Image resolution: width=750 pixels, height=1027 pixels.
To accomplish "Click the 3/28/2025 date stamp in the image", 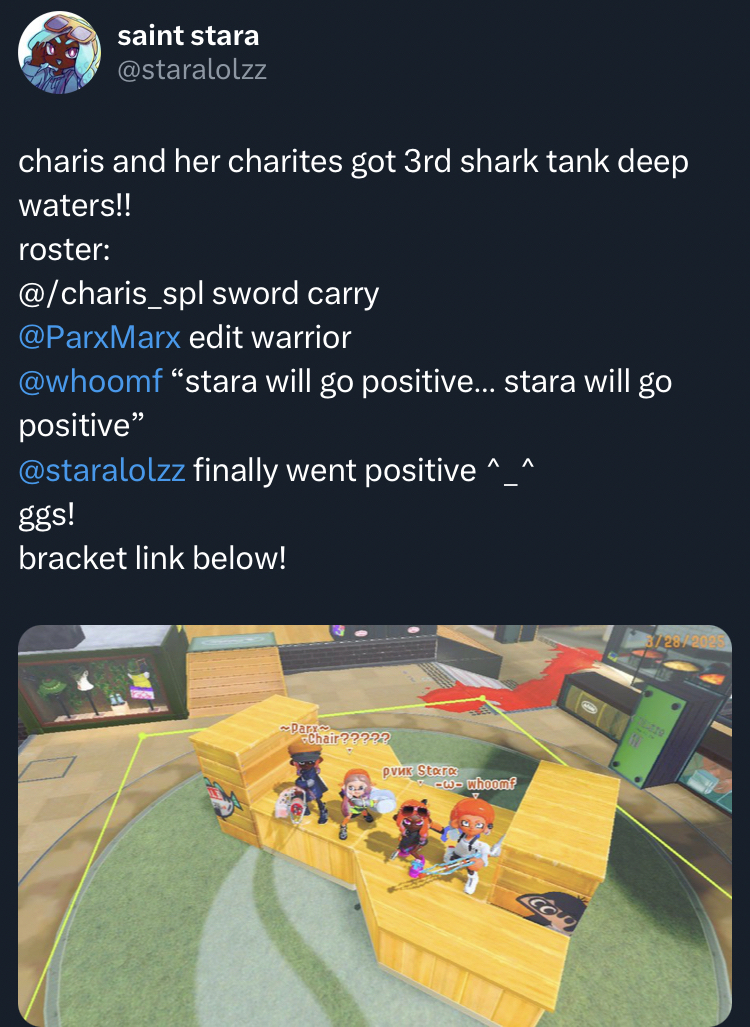I will (x=685, y=641).
